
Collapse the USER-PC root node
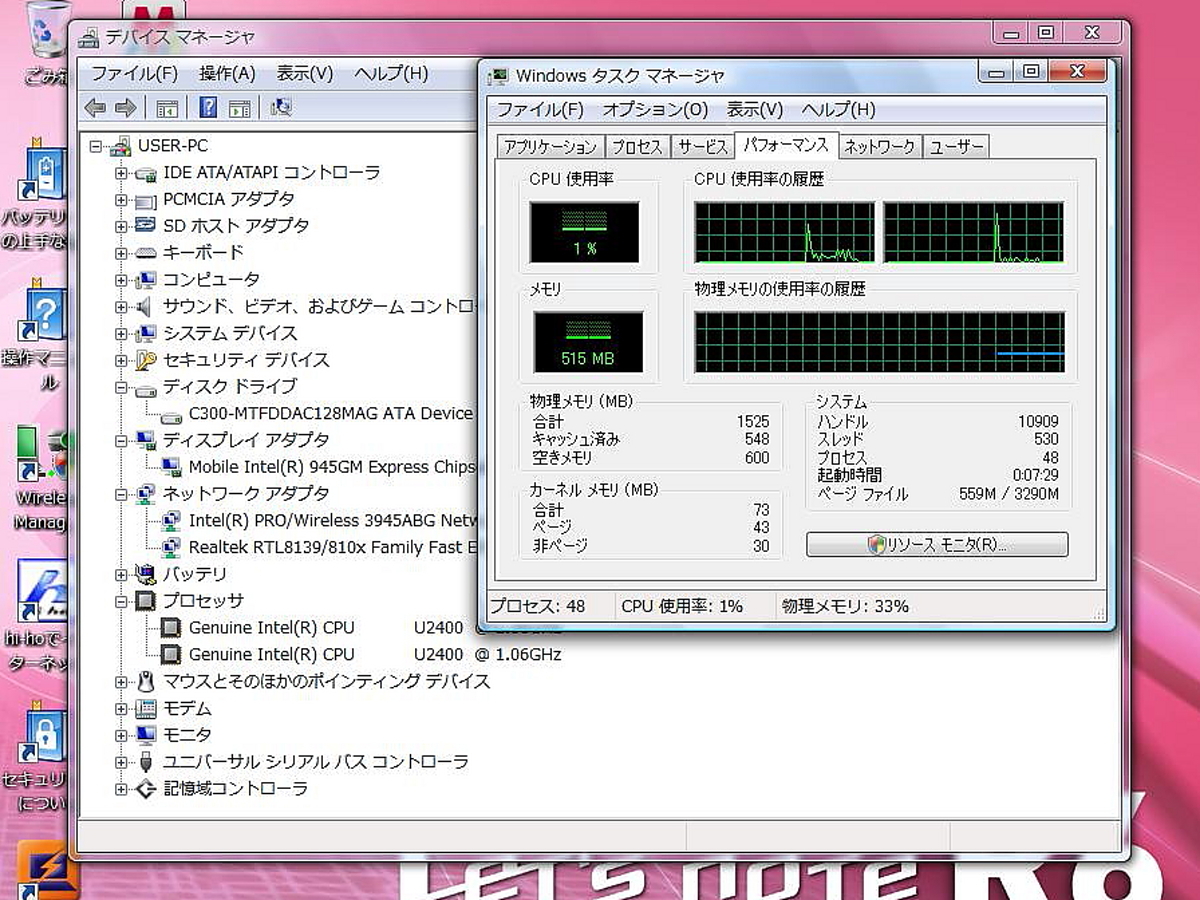point(96,146)
